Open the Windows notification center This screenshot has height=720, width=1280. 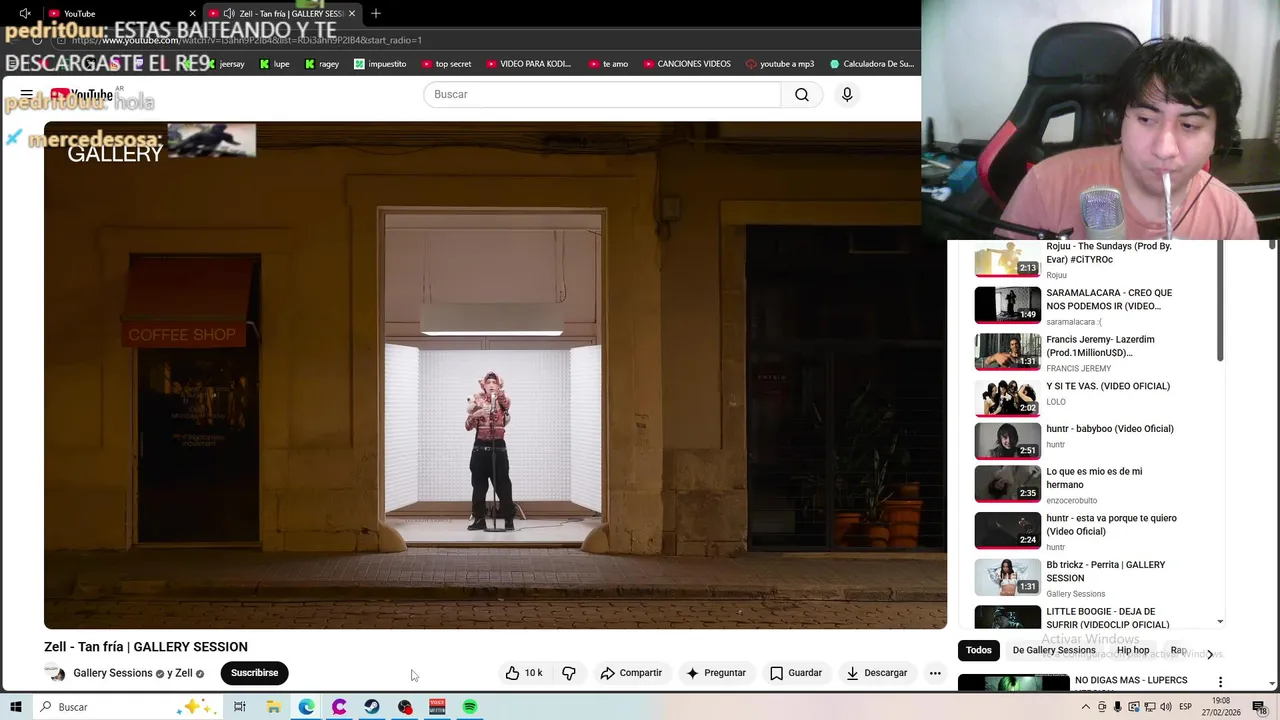click(1259, 707)
